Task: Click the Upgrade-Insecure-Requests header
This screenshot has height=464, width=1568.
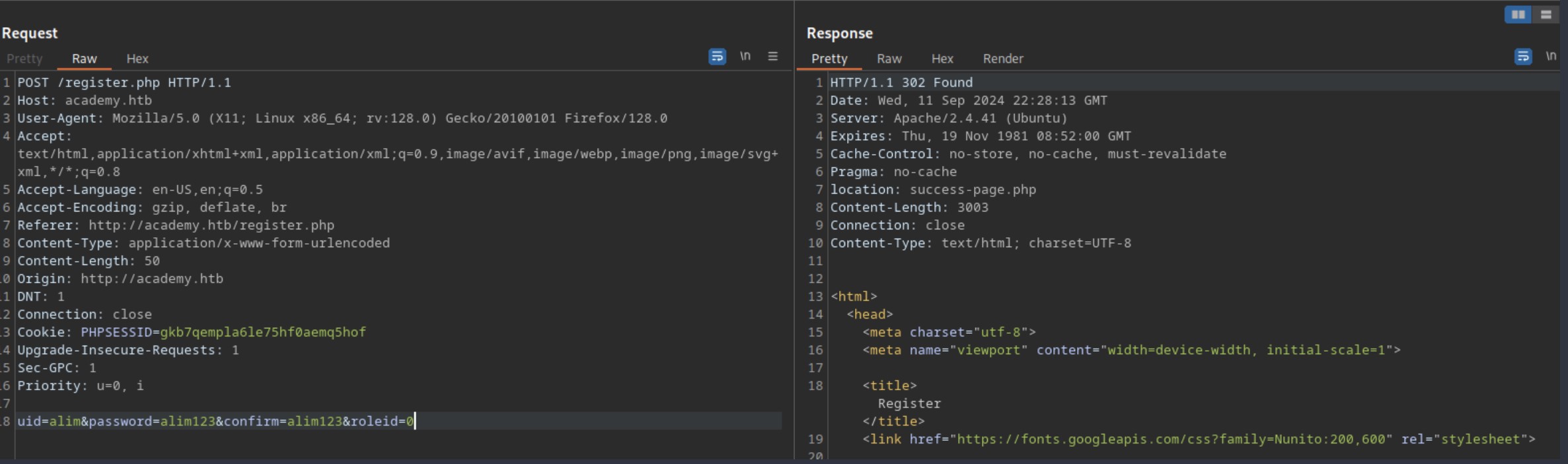Action: pyautogui.click(x=128, y=350)
